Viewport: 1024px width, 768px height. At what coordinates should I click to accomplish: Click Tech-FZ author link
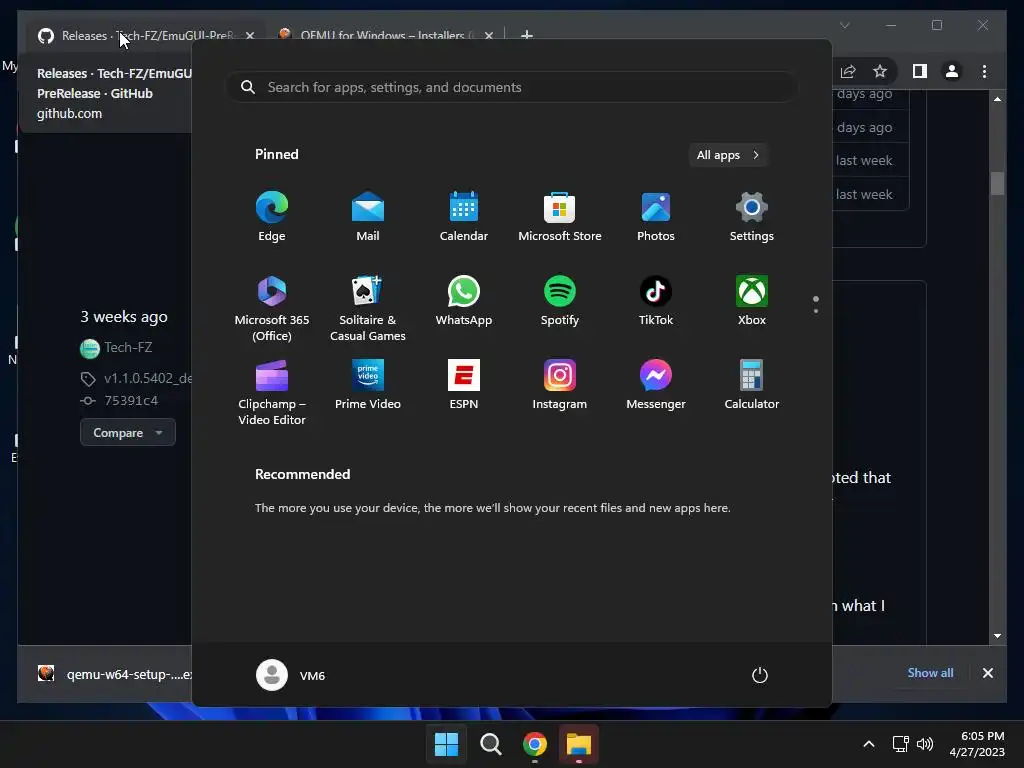[x=128, y=347]
